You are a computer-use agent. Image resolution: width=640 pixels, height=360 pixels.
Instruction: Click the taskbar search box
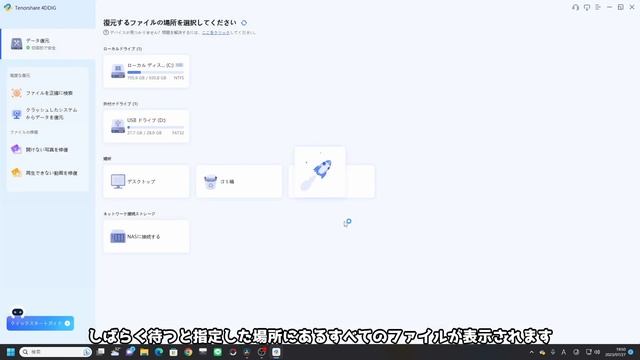(55, 352)
